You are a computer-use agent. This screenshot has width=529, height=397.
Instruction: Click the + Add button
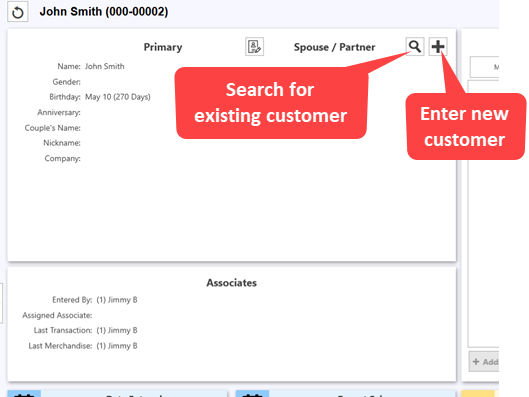pyautogui.click(x=484, y=362)
